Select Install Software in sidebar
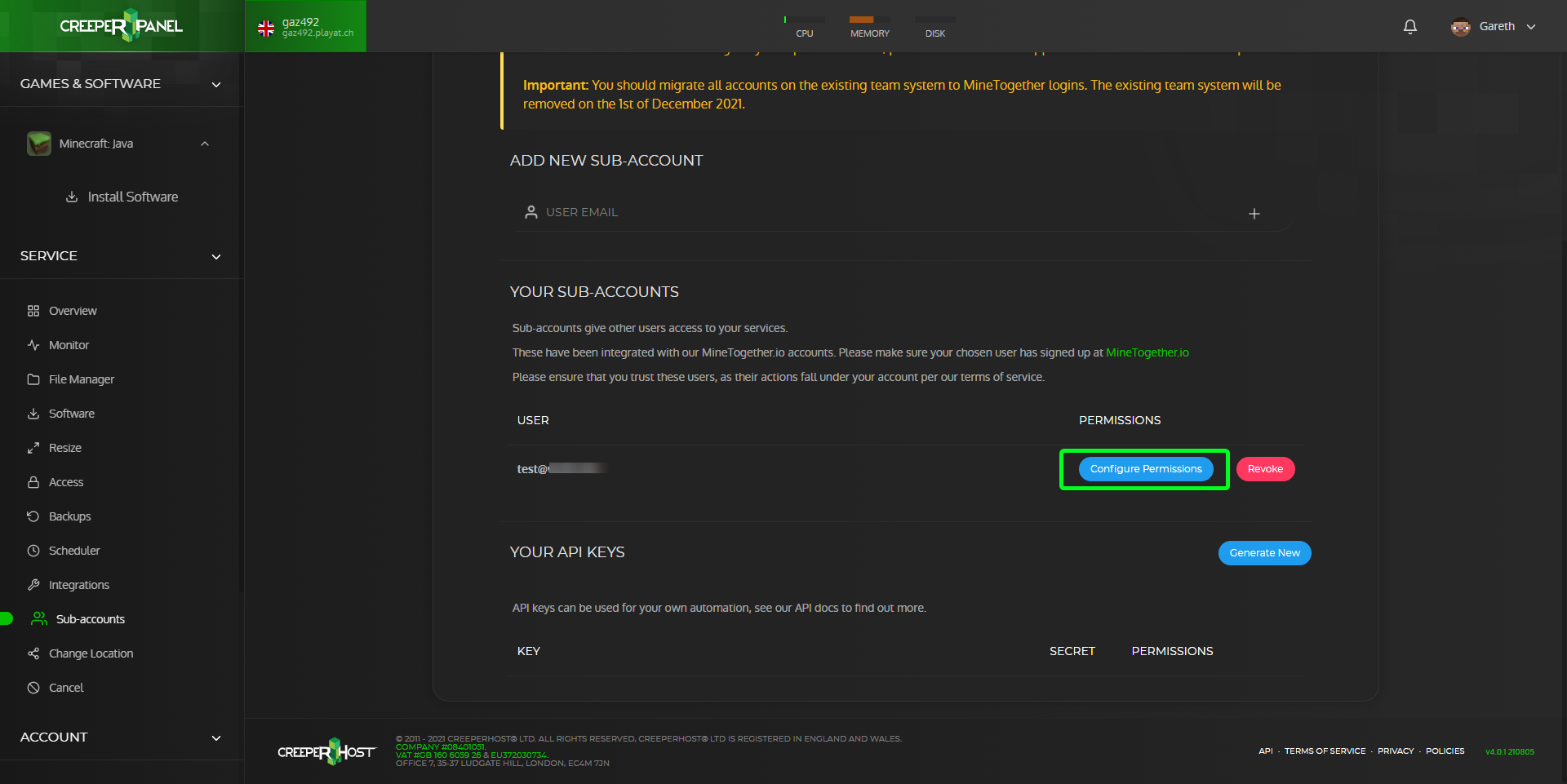The height and width of the screenshot is (784, 1567). click(133, 197)
